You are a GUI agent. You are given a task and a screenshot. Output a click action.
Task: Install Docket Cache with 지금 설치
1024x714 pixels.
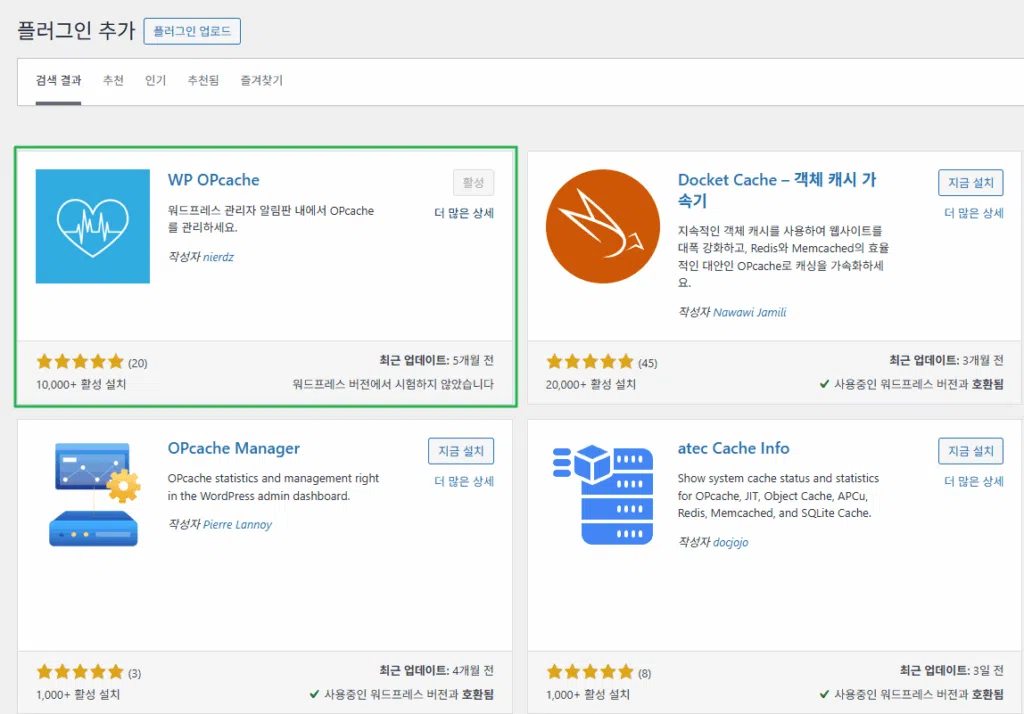970,182
